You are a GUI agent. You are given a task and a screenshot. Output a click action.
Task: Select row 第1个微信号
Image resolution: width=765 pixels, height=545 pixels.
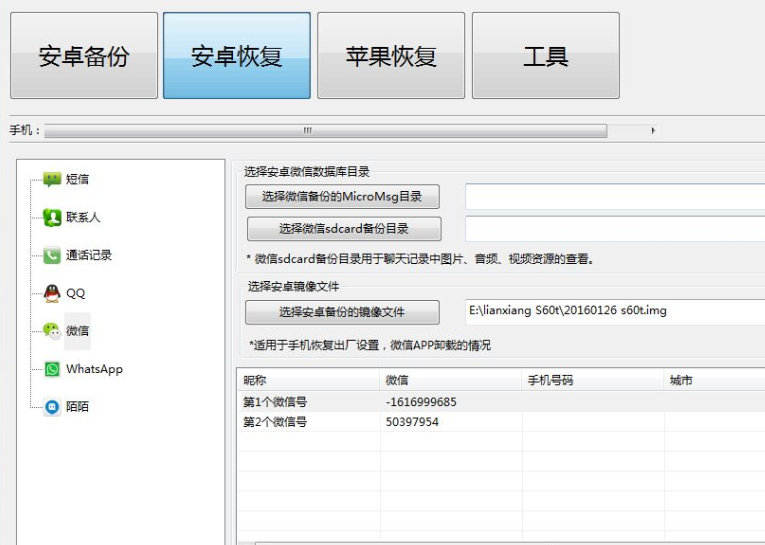tap(501, 402)
